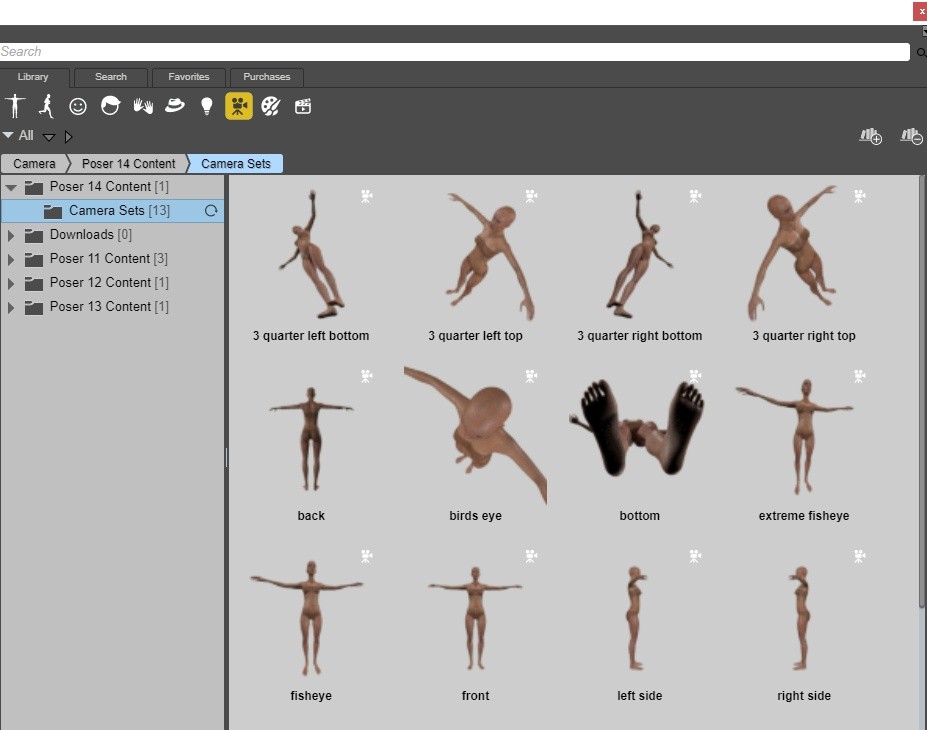
Task: Click the Add Library icon
Action: tap(870, 136)
